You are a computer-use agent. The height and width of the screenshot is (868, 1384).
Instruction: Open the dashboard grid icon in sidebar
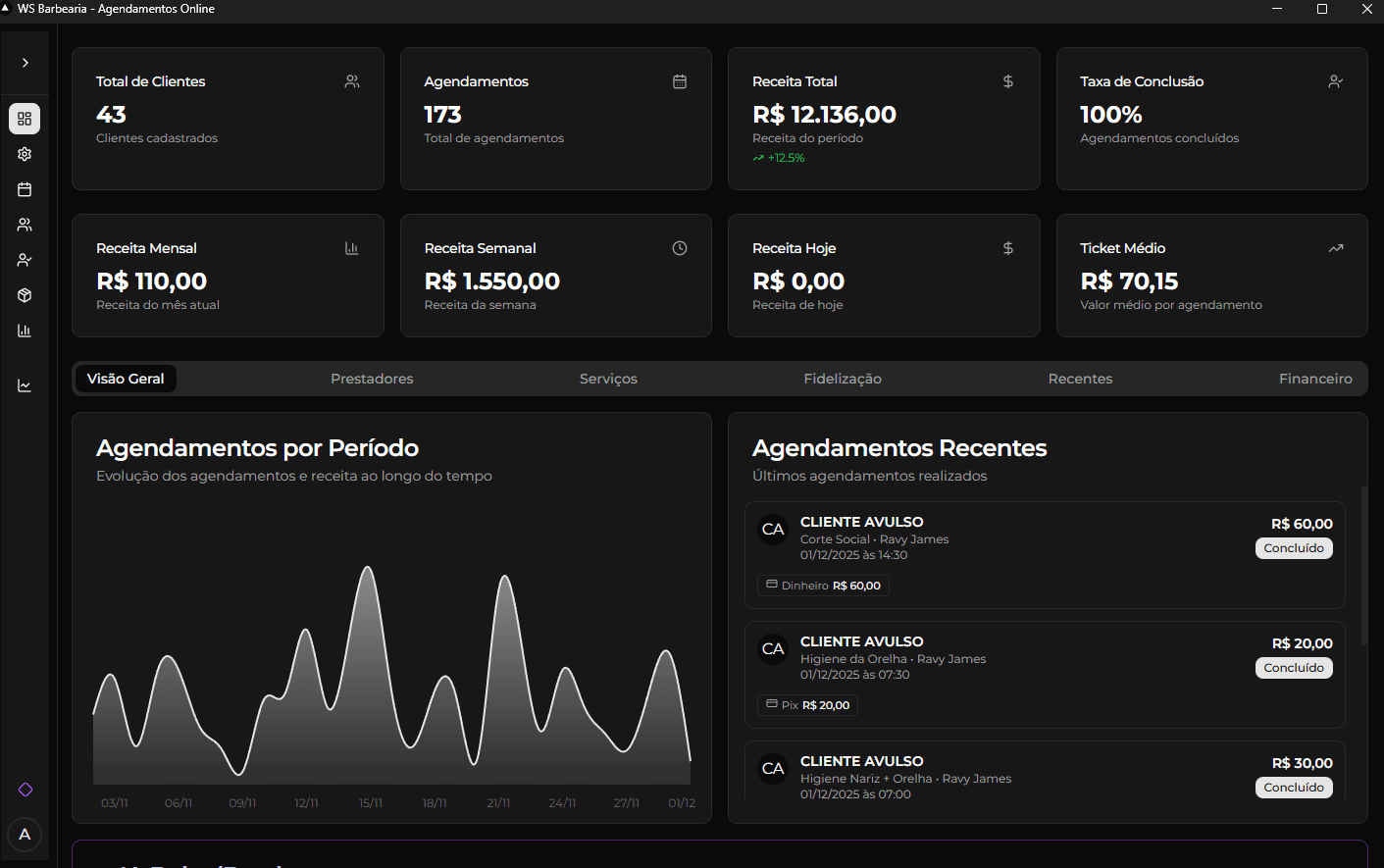coord(25,119)
